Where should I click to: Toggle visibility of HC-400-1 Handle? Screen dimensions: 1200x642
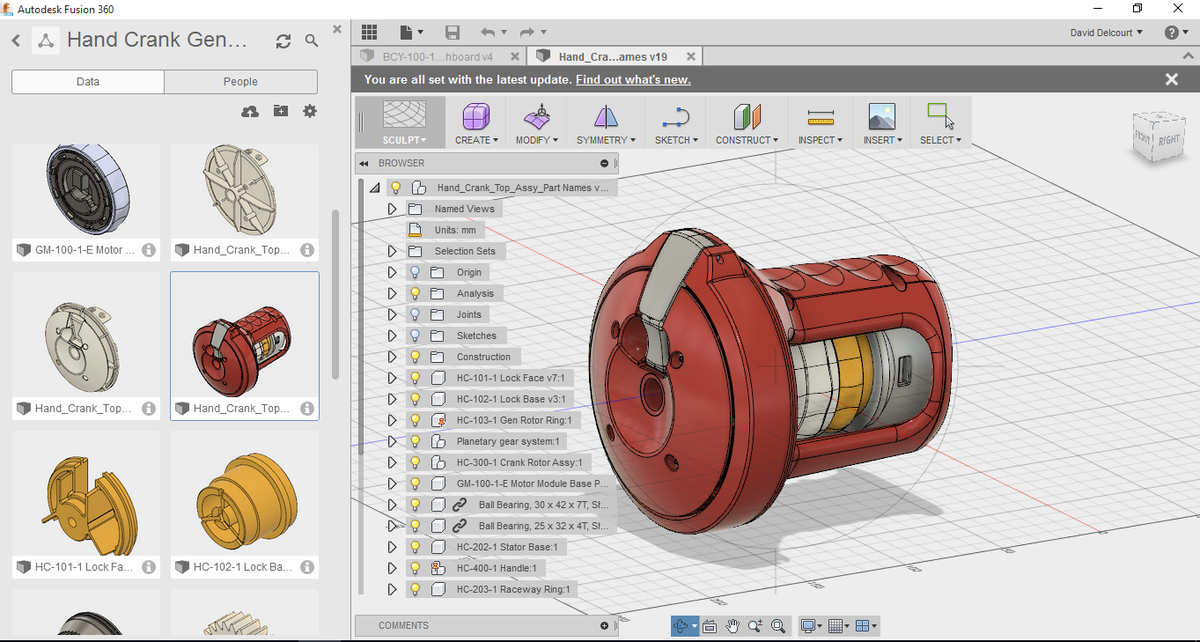(414, 567)
